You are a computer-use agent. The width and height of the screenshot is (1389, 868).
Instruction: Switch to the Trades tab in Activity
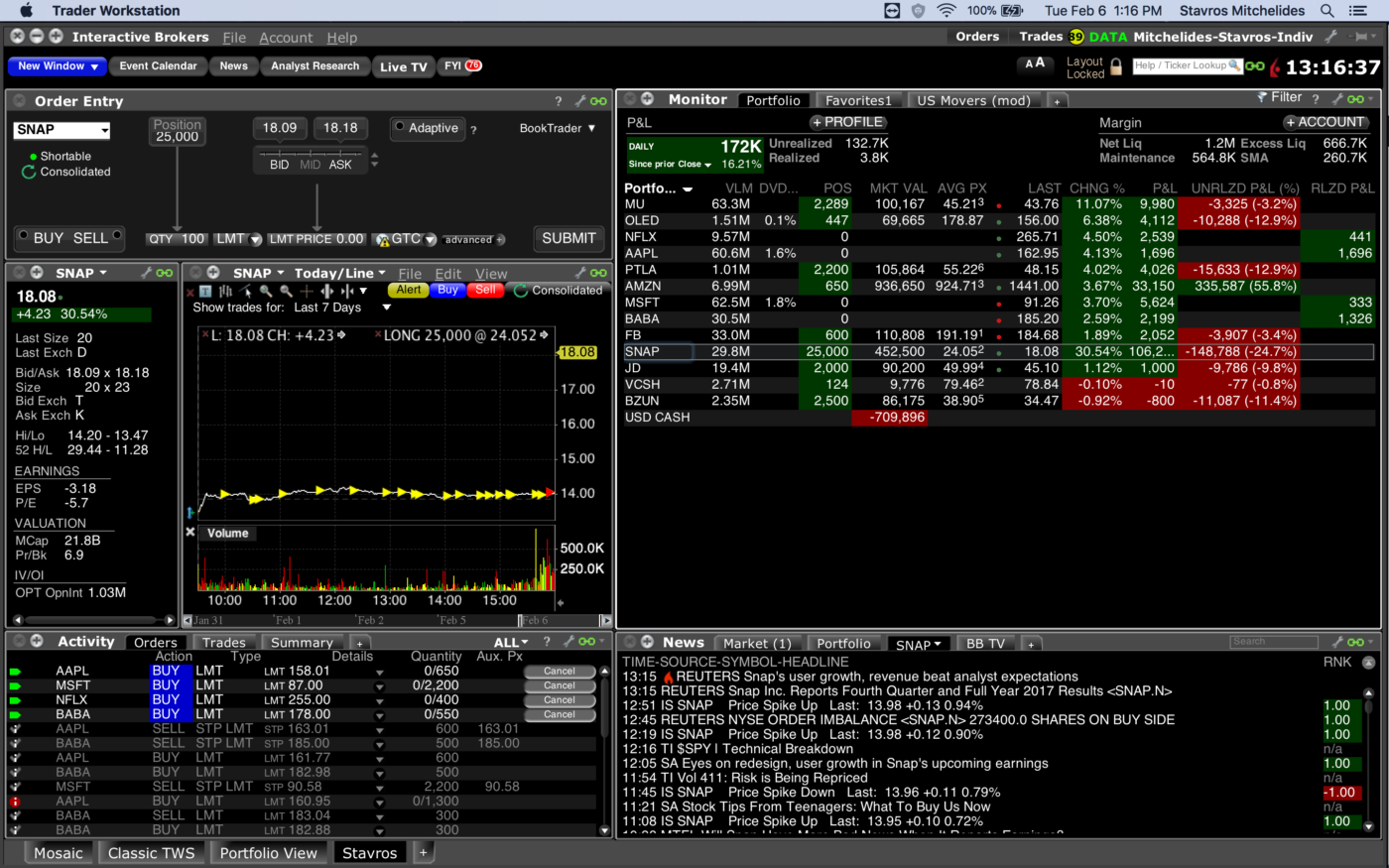pos(224,643)
